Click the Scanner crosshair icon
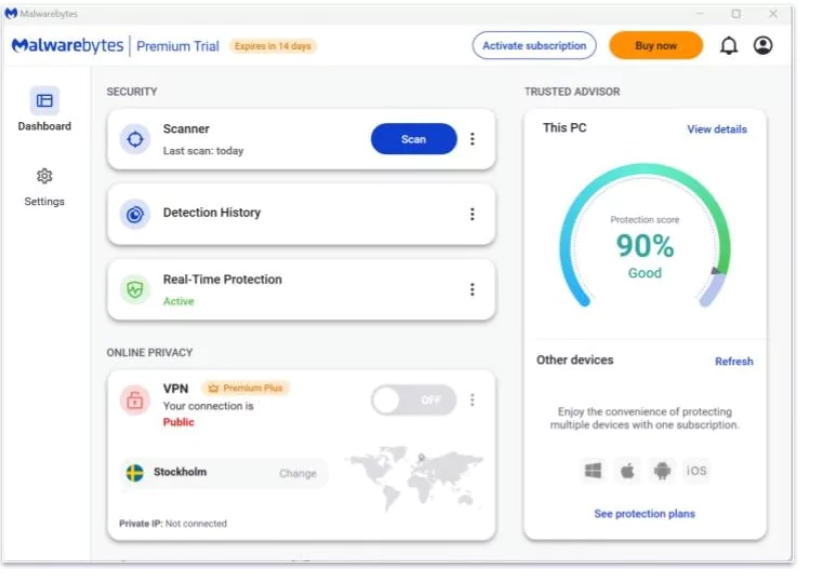Screen dimensions: 813x574 [x=135, y=139]
